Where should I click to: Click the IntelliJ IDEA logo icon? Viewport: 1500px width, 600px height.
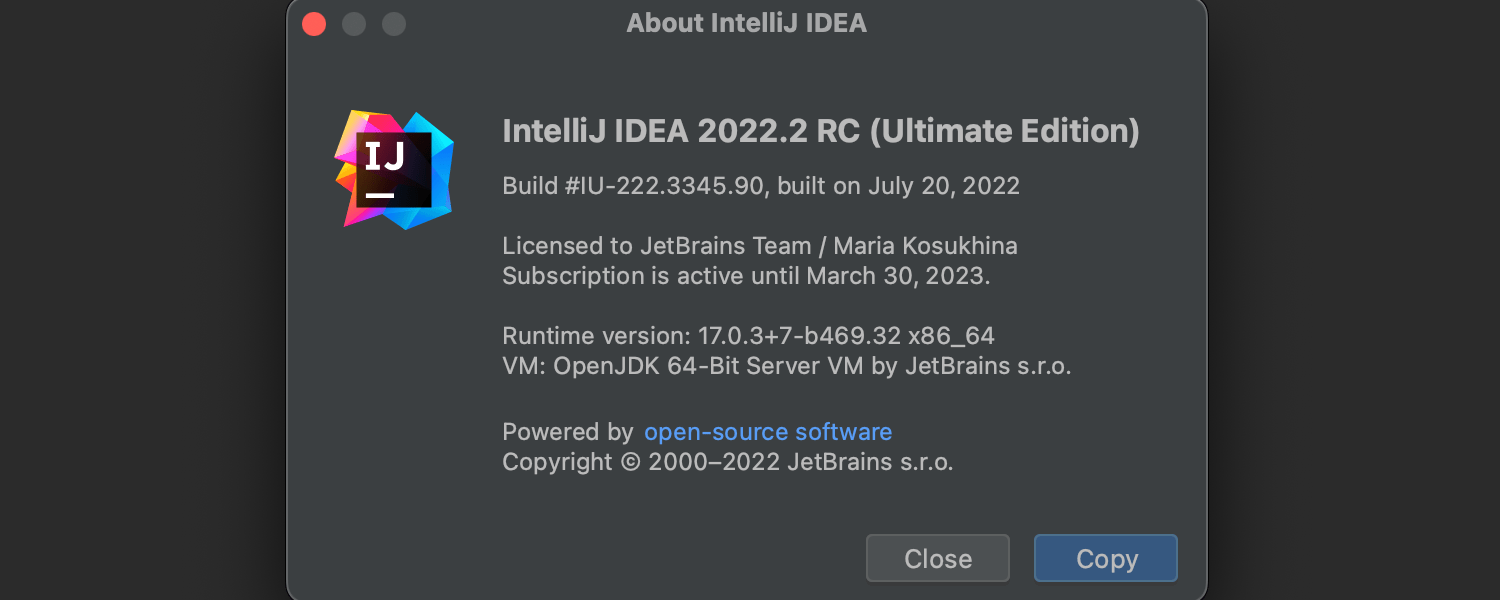[394, 170]
